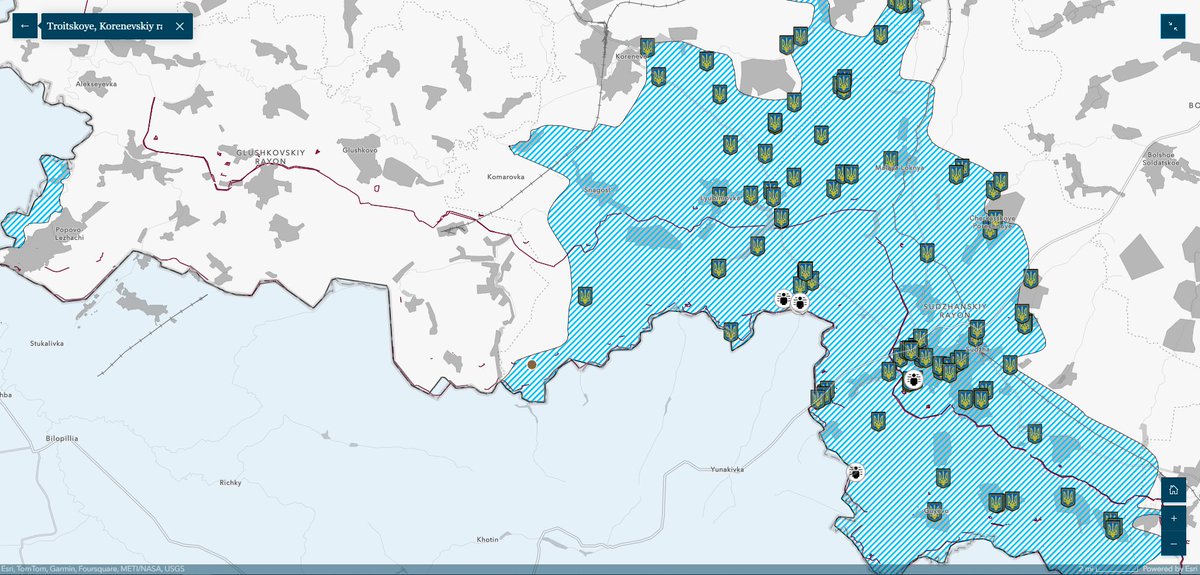Click the Khotin label

[x=487, y=539]
